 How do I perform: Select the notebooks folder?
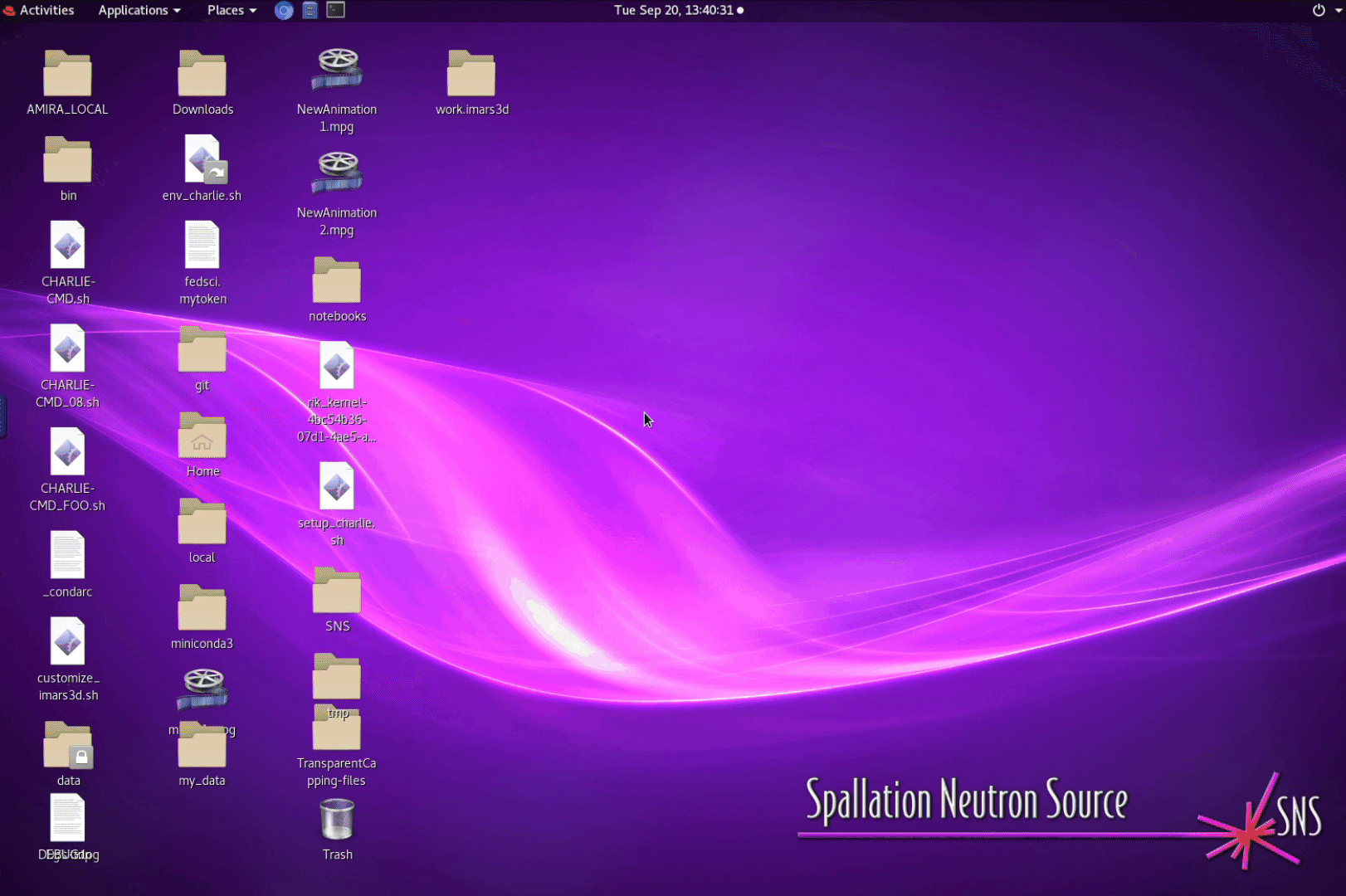click(336, 281)
